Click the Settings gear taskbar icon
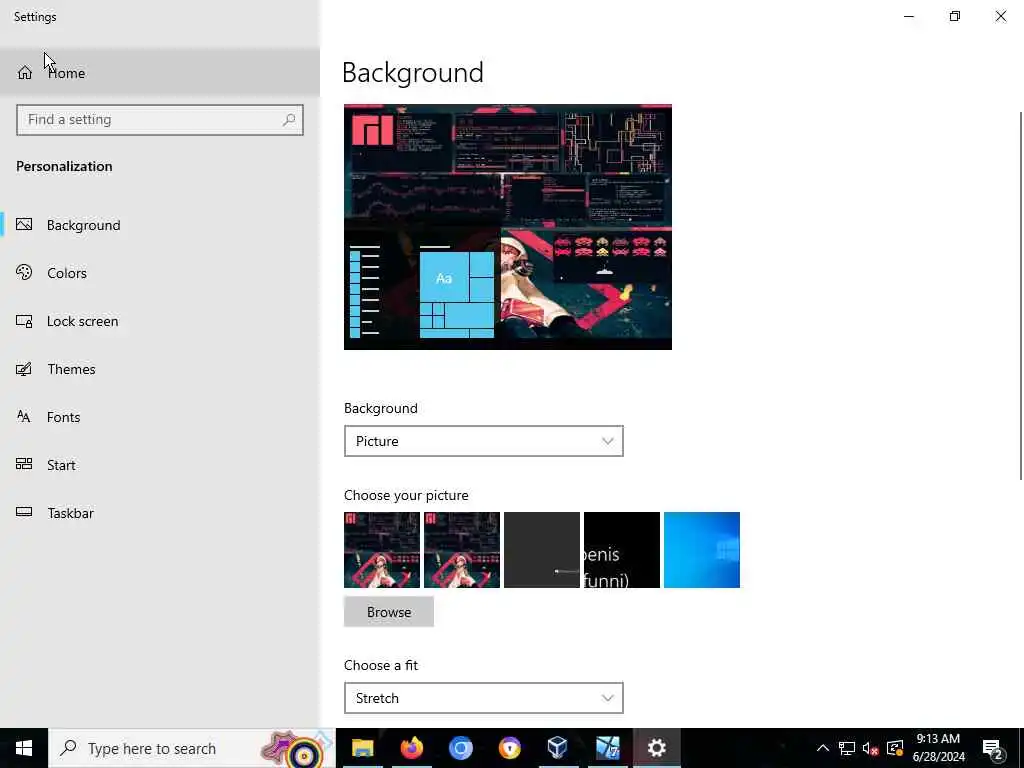1024x768 pixels. pos(656,748)
